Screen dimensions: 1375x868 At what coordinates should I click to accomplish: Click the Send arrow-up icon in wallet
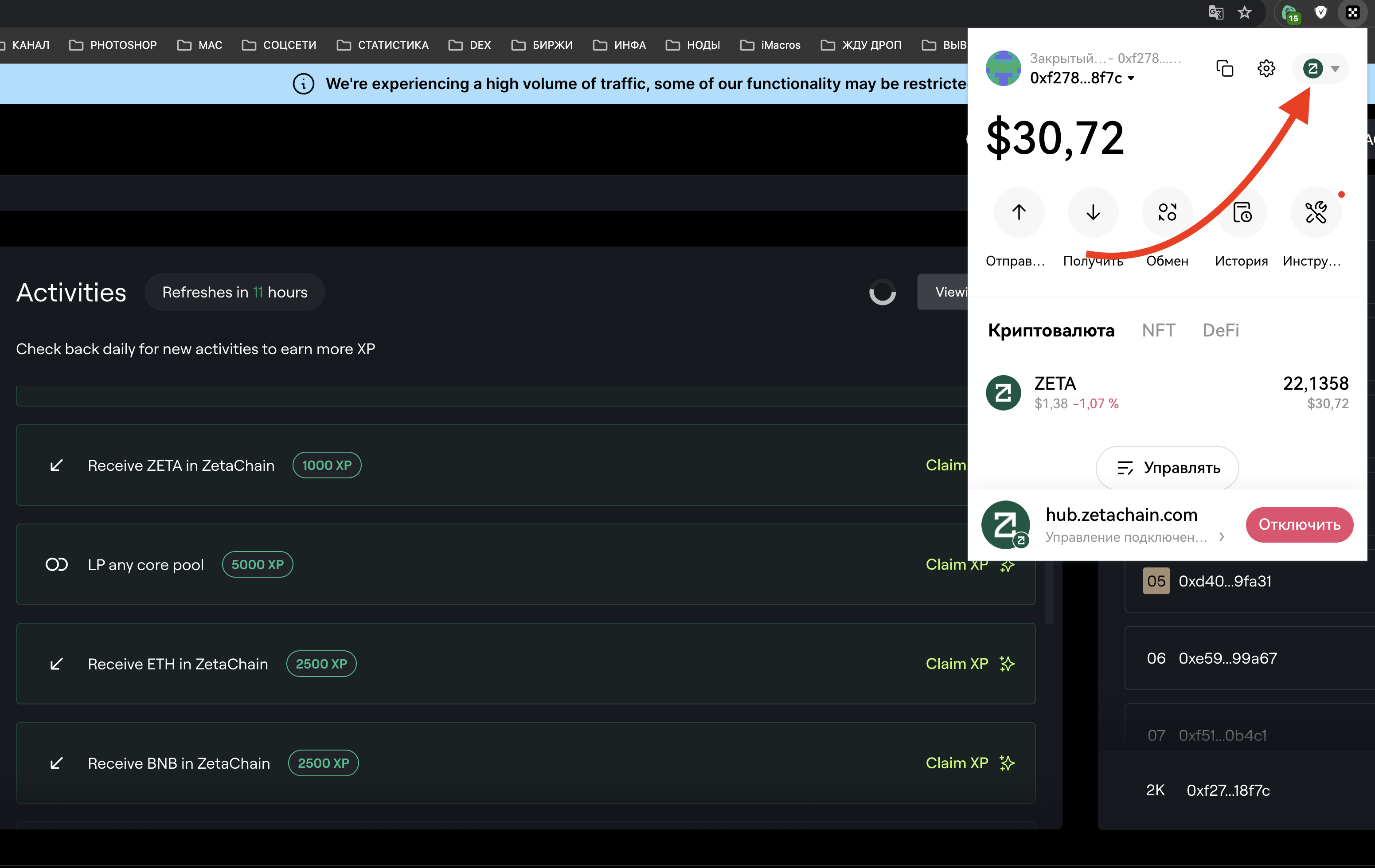click(1019, 212)
